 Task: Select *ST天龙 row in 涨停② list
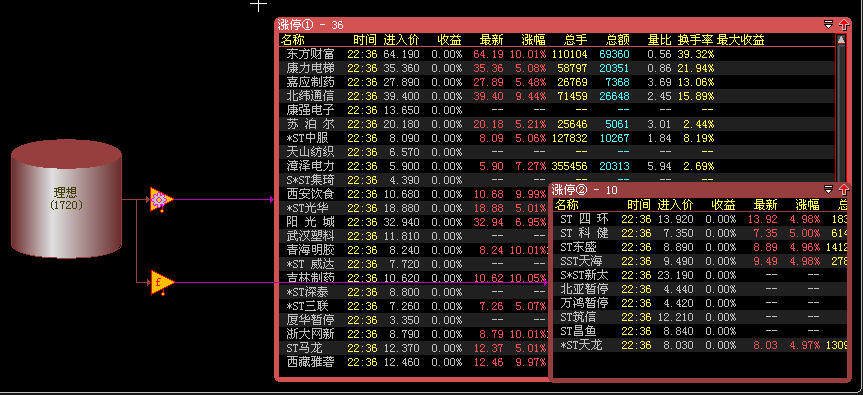coord(701,345)
